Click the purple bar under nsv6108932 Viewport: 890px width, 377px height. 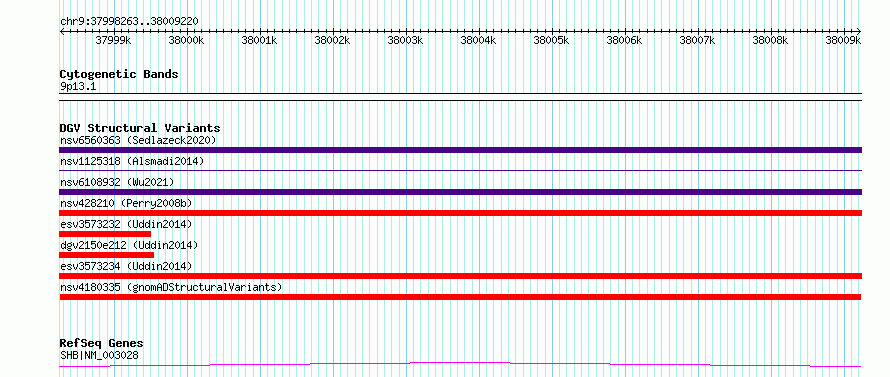click(x=460, y=192)
